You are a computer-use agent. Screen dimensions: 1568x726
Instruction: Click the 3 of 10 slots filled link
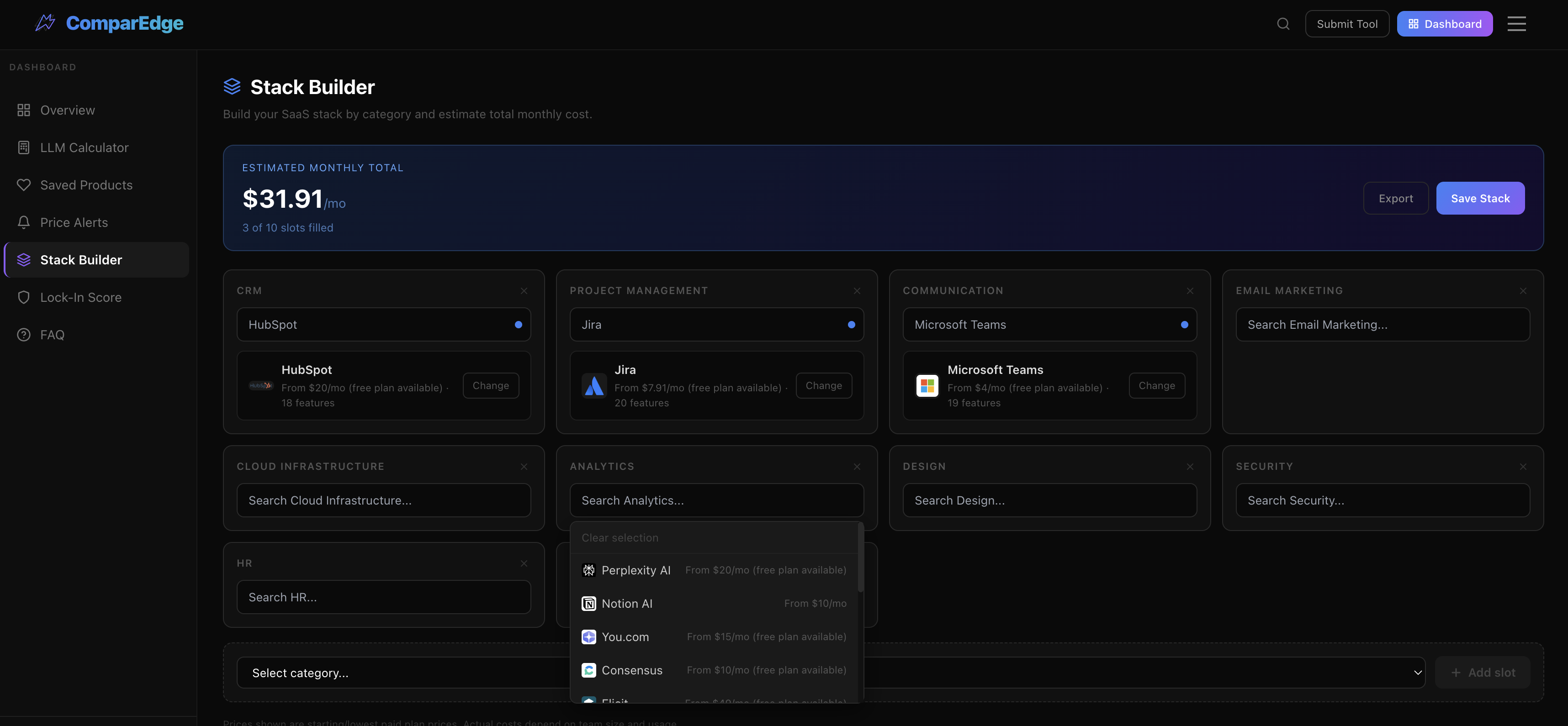[287, 227]
